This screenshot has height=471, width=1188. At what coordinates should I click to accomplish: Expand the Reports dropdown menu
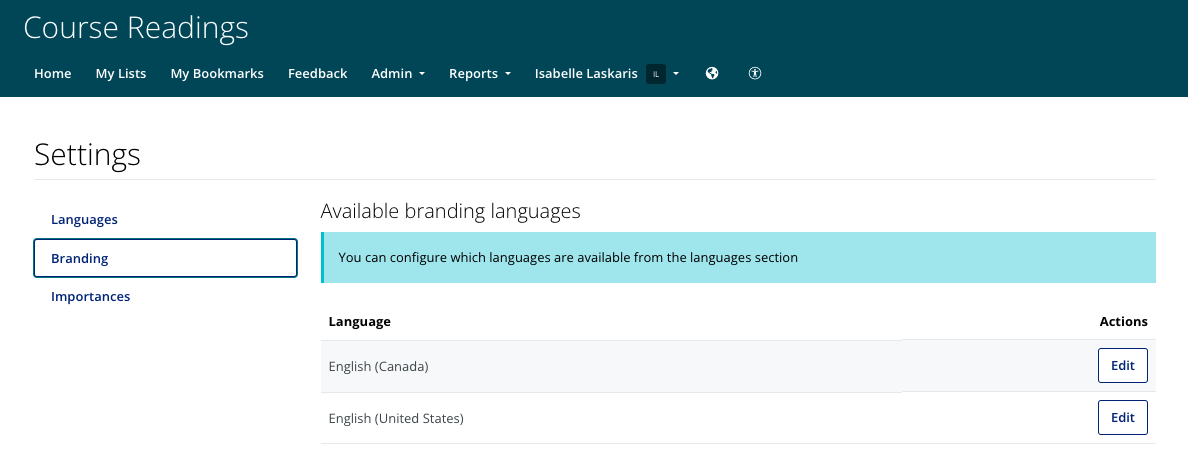coord(480,73)
